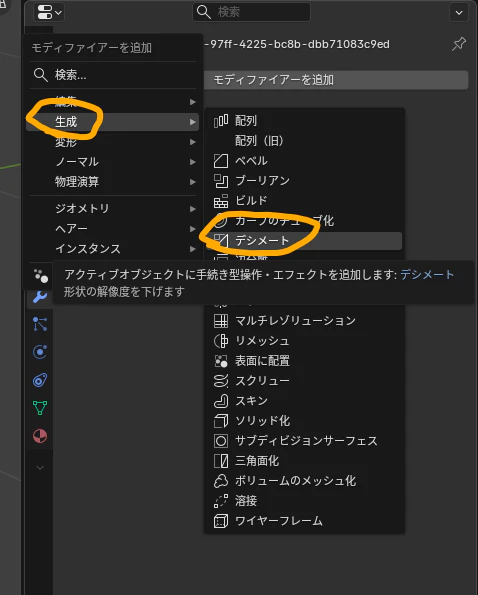This screenshot has height=595, width=478.
Task: Open the Material properties sphere tab
Action: click(x=40, y=436)
